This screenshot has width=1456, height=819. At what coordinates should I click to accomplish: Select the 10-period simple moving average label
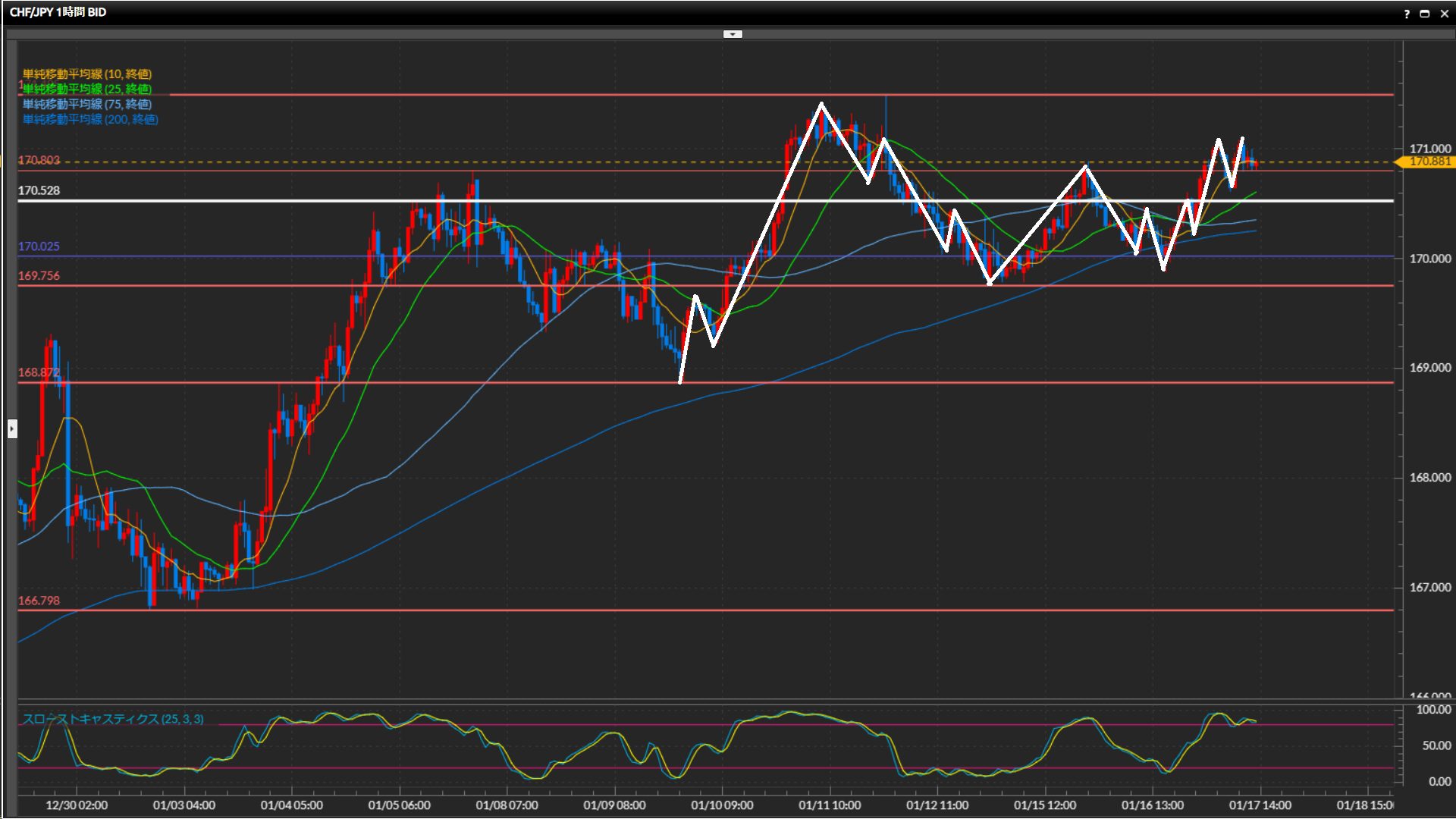click(87, 74)
